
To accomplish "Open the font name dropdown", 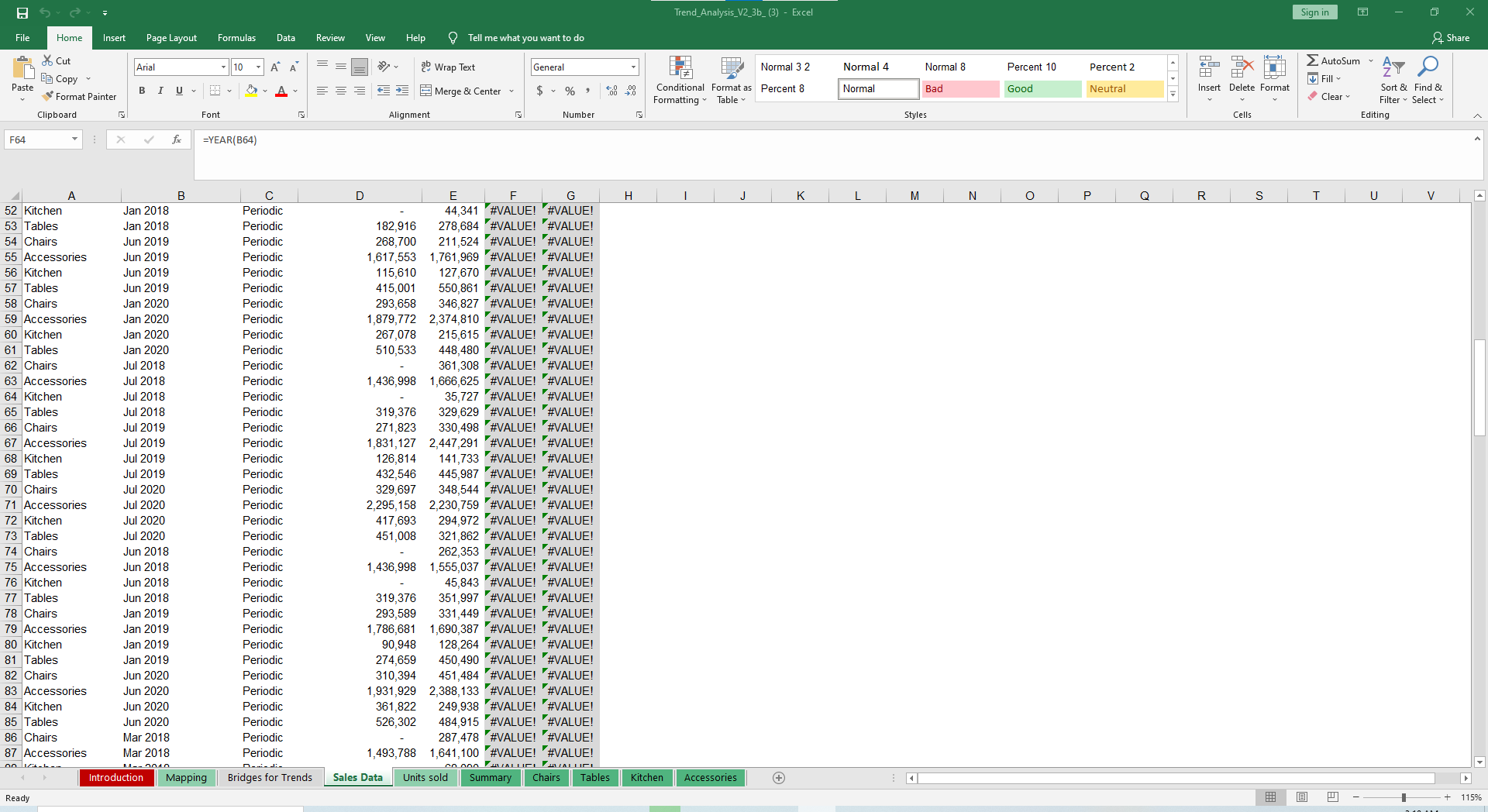I will [x=223, y=67].
